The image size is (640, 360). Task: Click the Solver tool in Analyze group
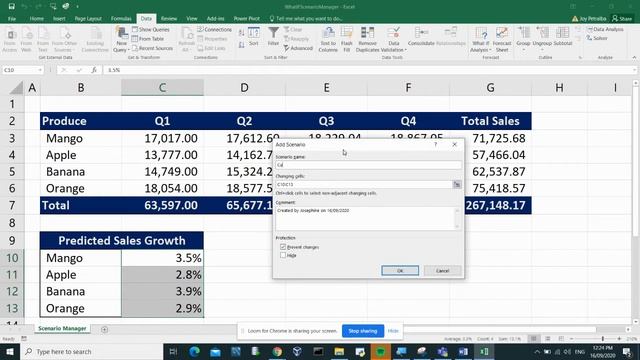(597, 38)
